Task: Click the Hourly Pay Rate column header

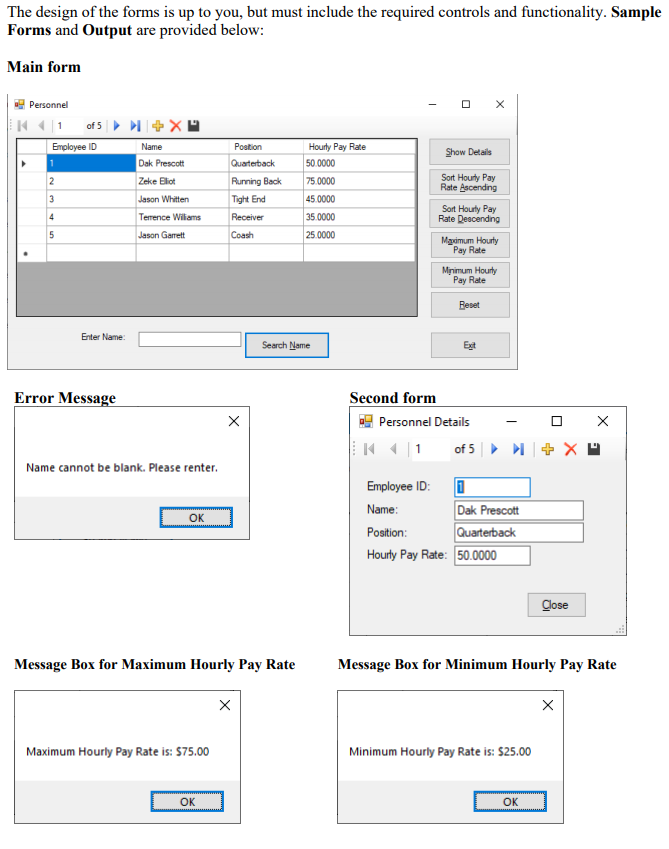Action: coord(359,147)
